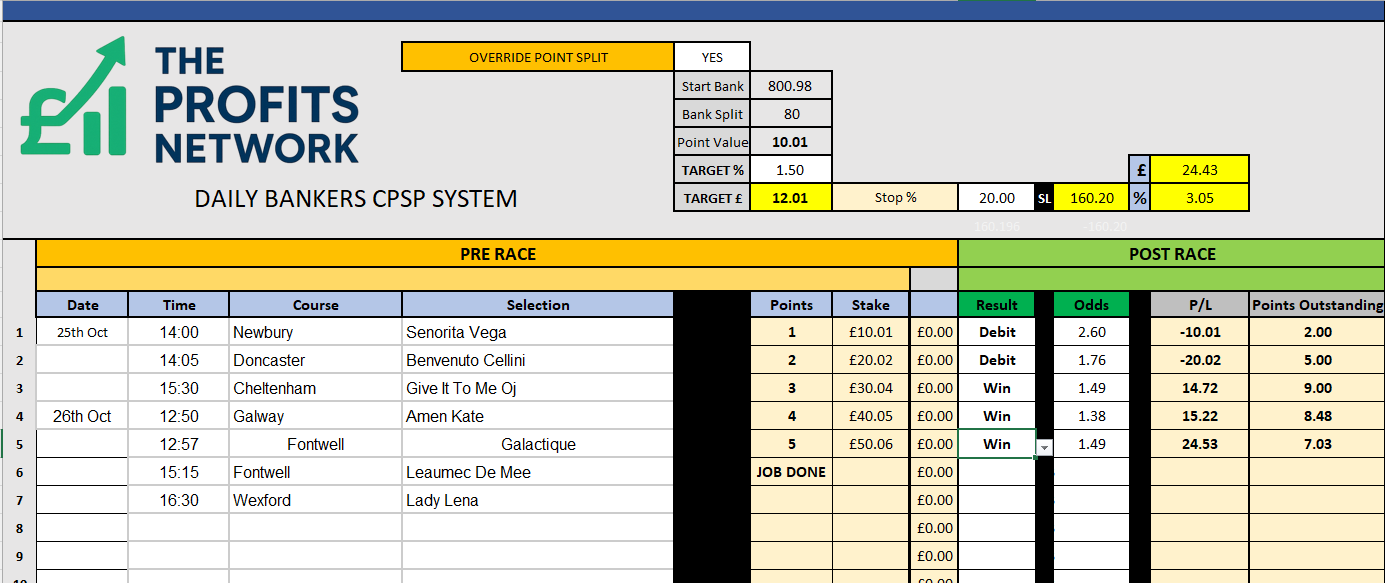Open the Result dropdown arrow in row 5
Screen dimensions: 1385x583
pos(1044,446)
